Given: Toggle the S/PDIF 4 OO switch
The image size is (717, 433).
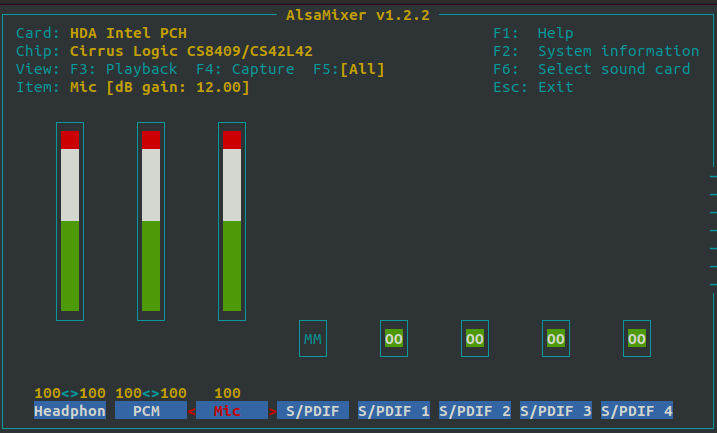Looking at the screenshot, I should click(x=637, y=339).
